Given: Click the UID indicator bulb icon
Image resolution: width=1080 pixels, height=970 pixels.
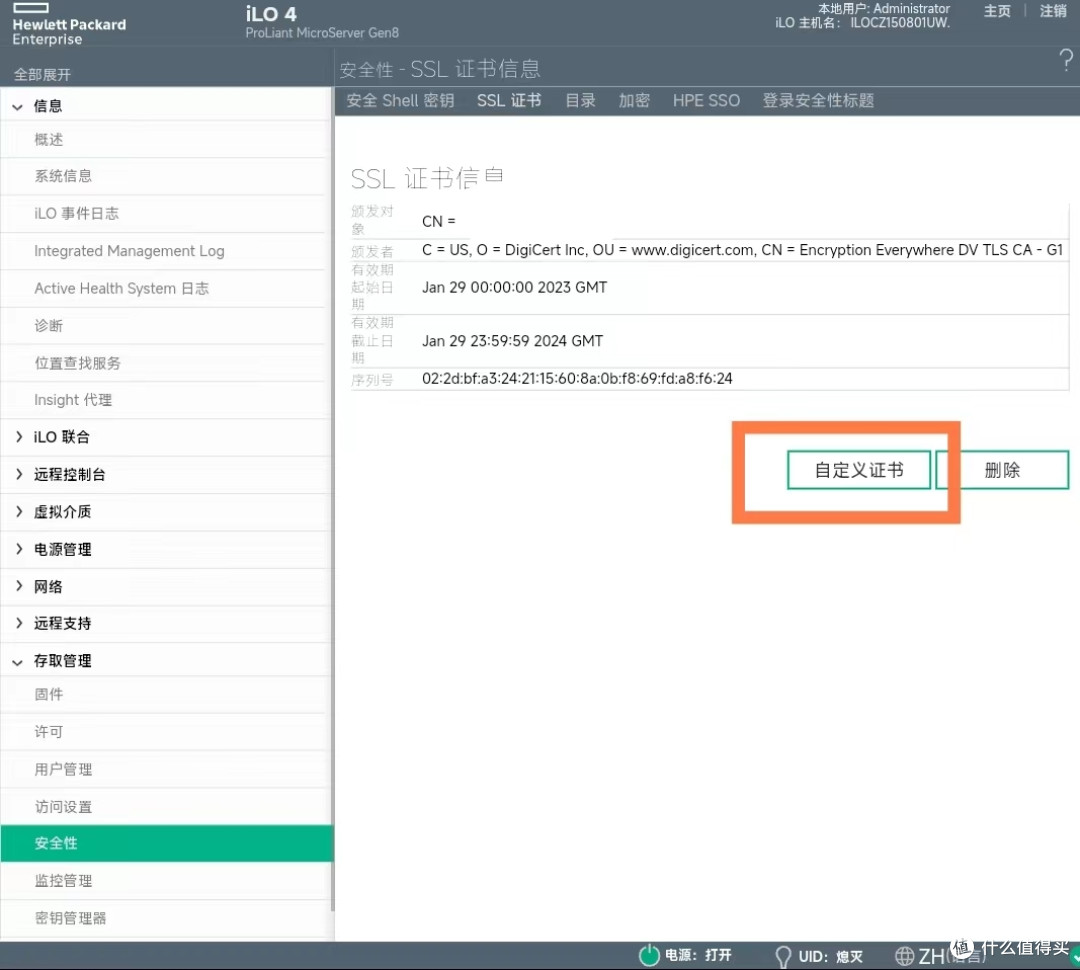Looking at the screenshot, I should (x=783, y=956).
